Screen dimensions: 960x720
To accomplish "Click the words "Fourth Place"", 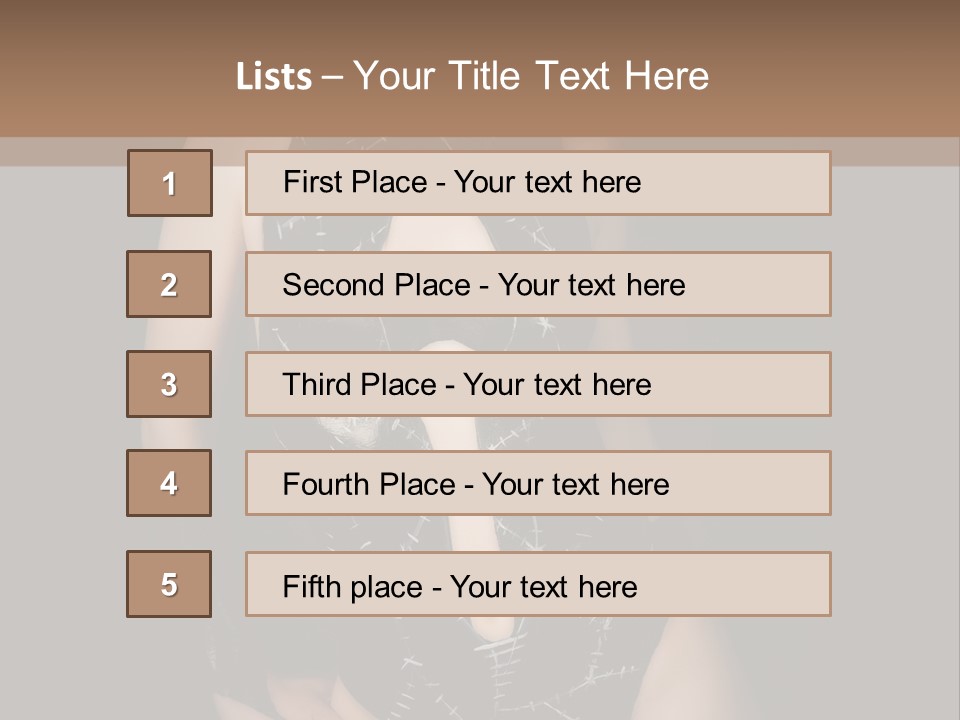I will pos(367,485).
